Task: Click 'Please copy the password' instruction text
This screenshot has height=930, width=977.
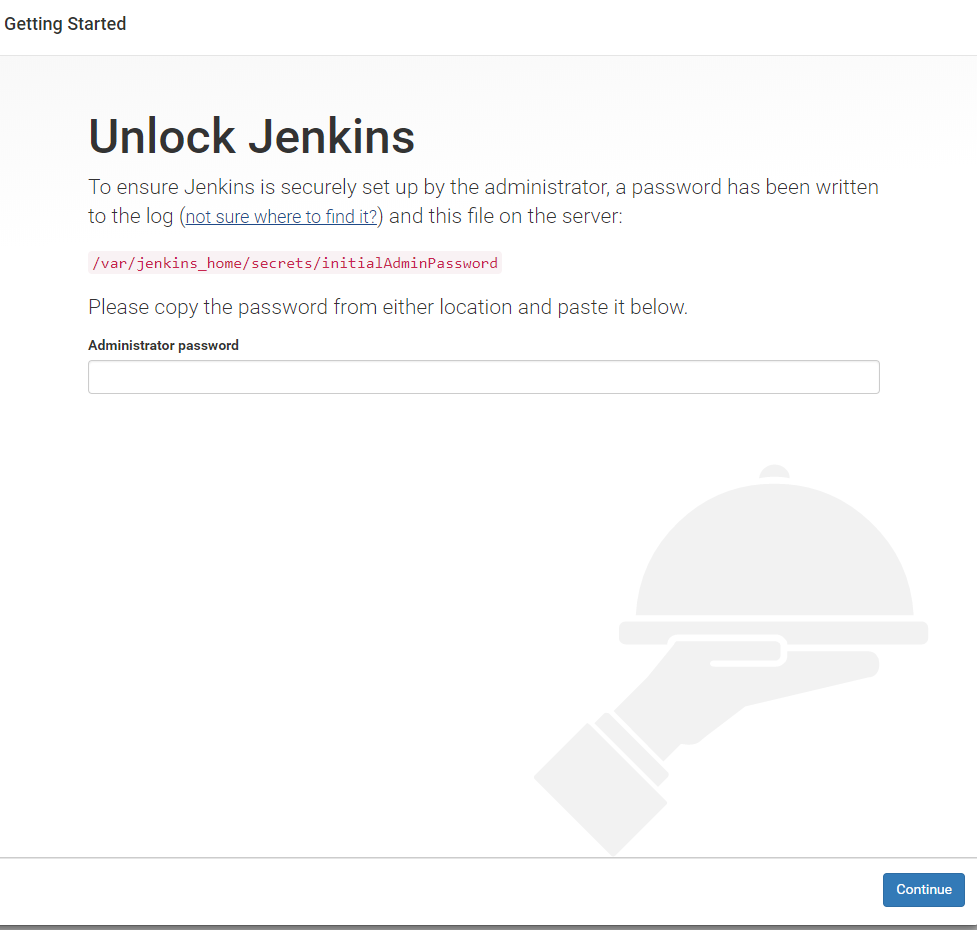Action: click(388, 307)
